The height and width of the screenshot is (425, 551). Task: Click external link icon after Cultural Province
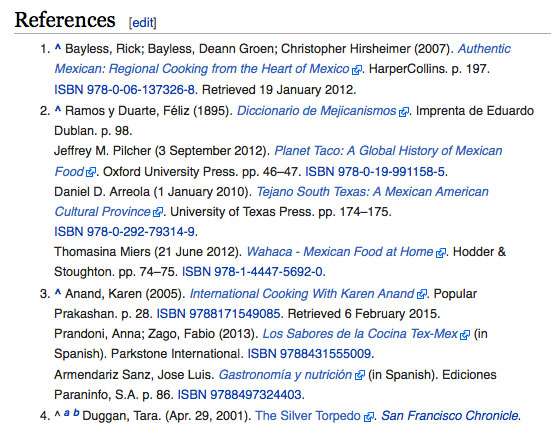click(x=158, y=212)
